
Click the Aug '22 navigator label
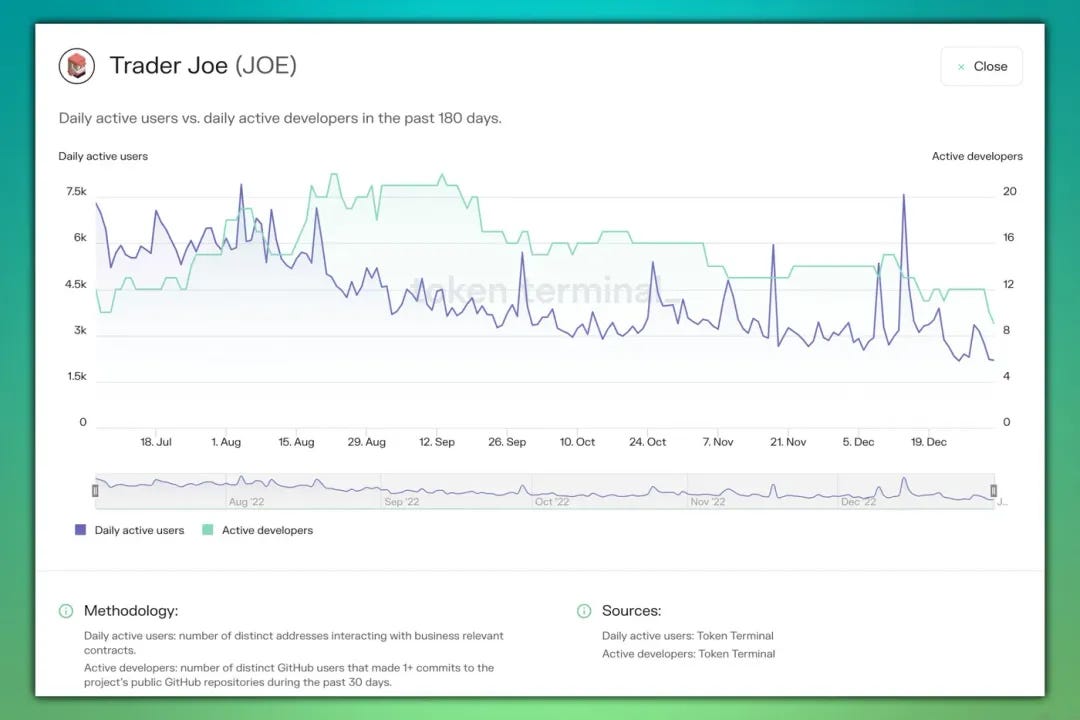click(x=246, y=502)
